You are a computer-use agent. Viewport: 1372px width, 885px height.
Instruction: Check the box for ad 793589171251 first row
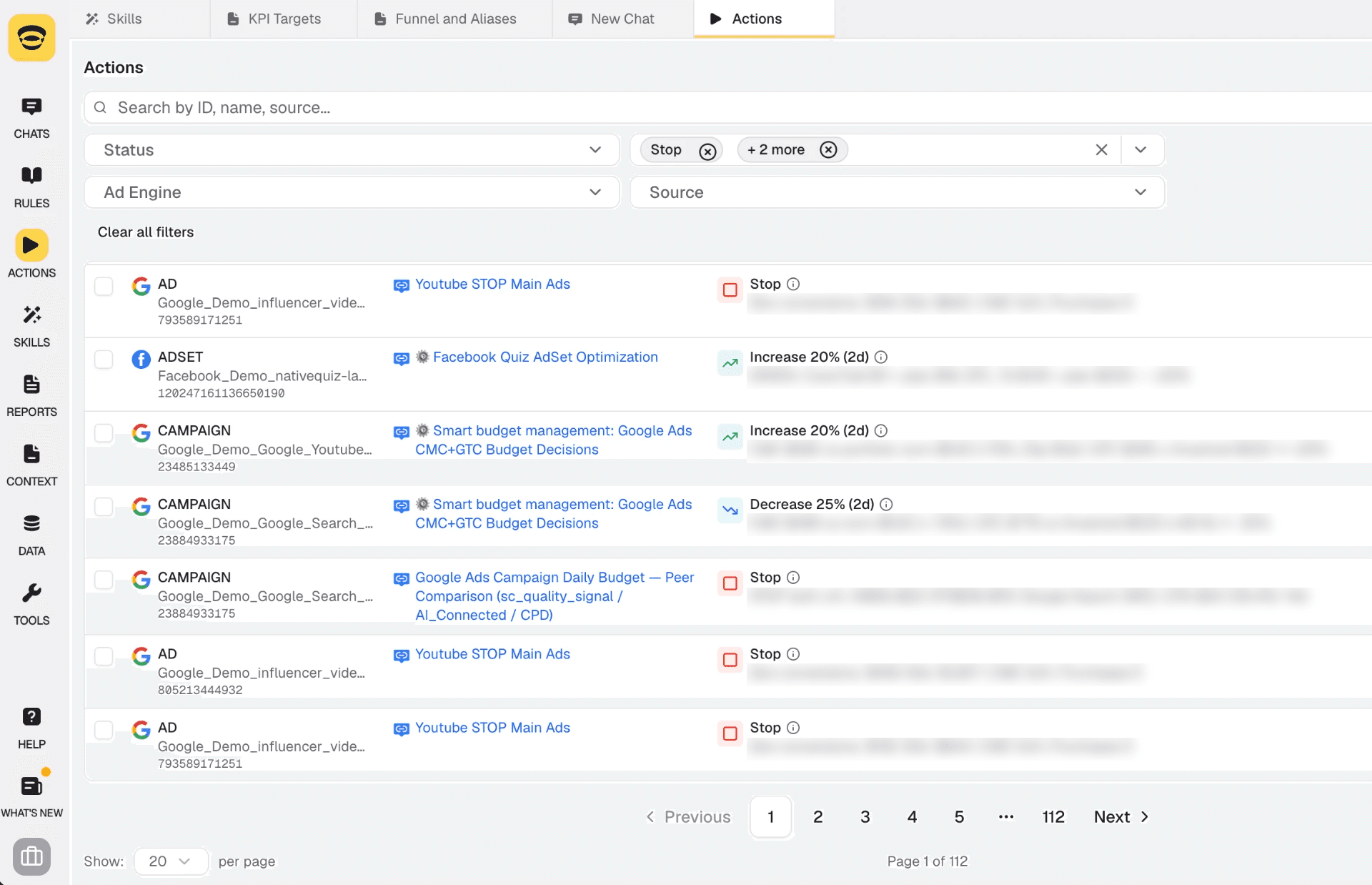click(x=104, y=286)
